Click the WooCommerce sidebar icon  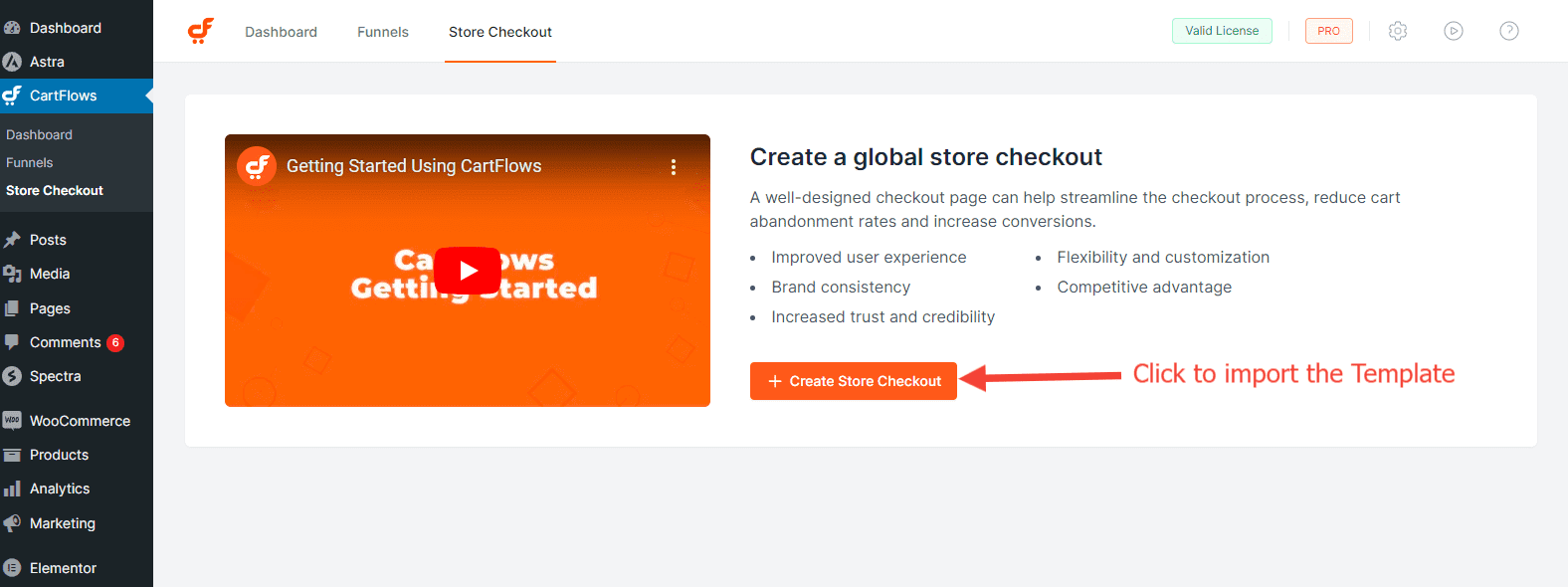pos(12,420)
